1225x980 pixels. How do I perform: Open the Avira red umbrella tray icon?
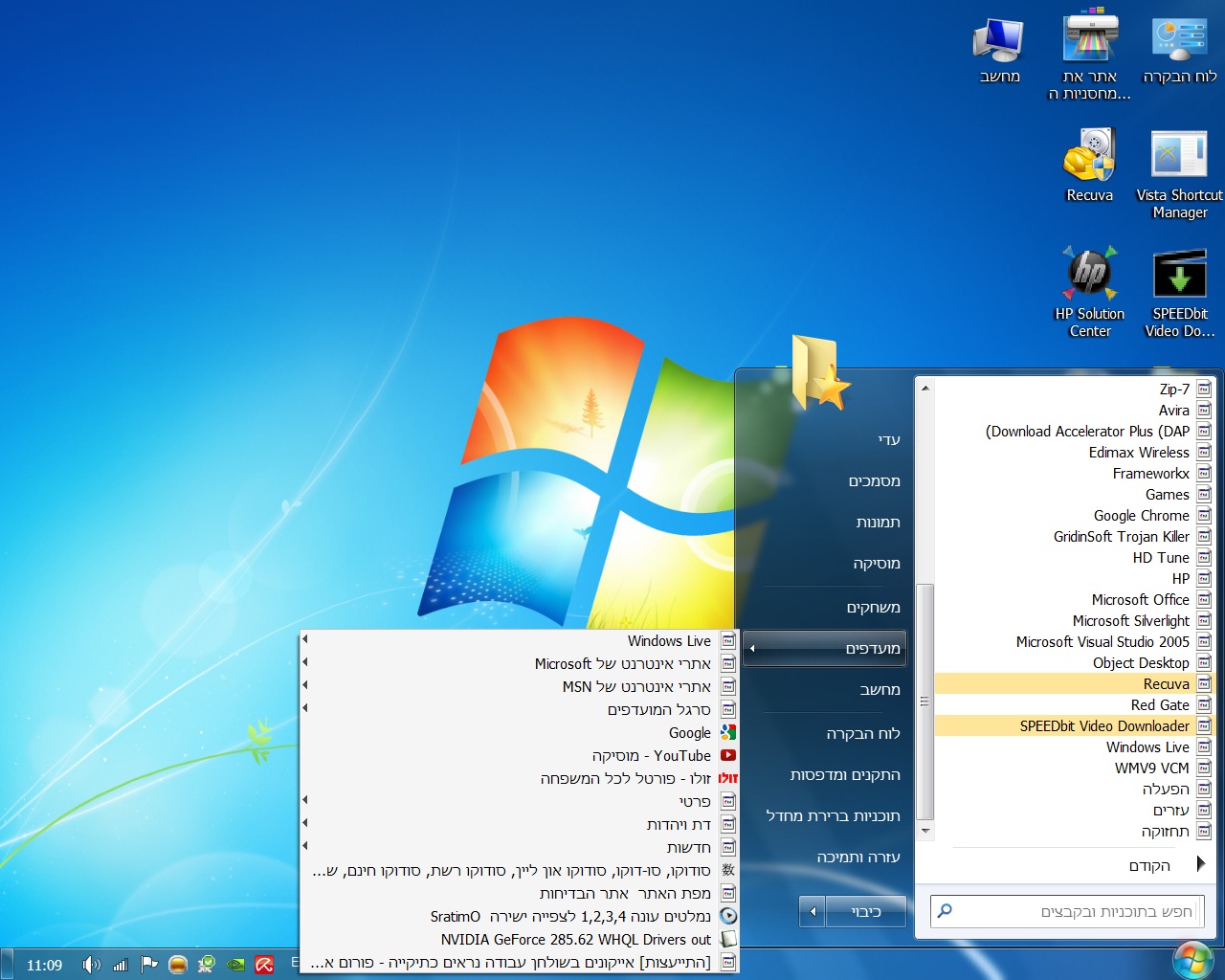click(264, 965)
